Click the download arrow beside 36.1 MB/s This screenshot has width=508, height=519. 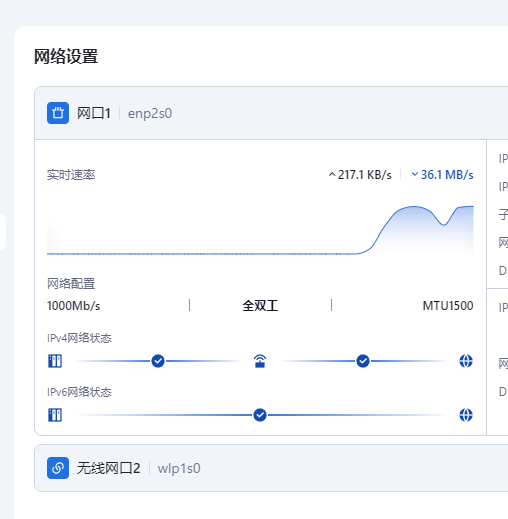pyautogui.click(x=415, y=174)
